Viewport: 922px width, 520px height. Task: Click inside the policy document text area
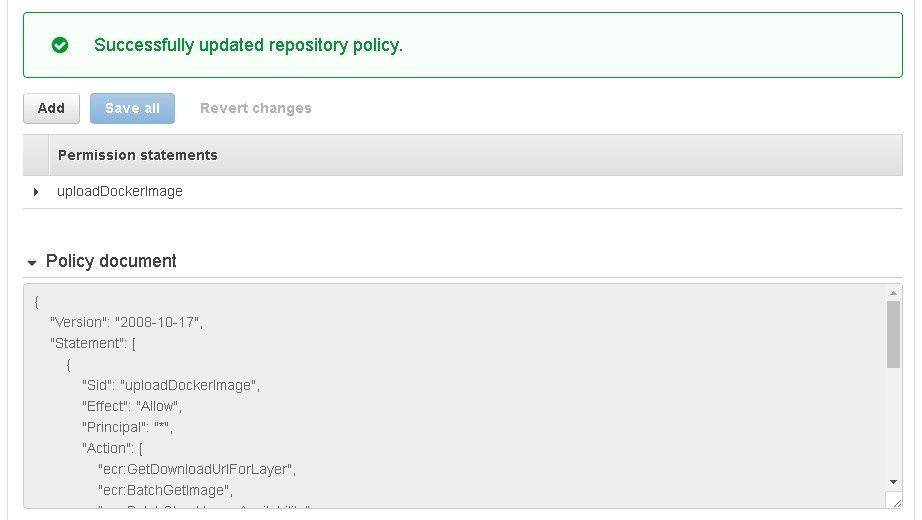tap(454, 396)
